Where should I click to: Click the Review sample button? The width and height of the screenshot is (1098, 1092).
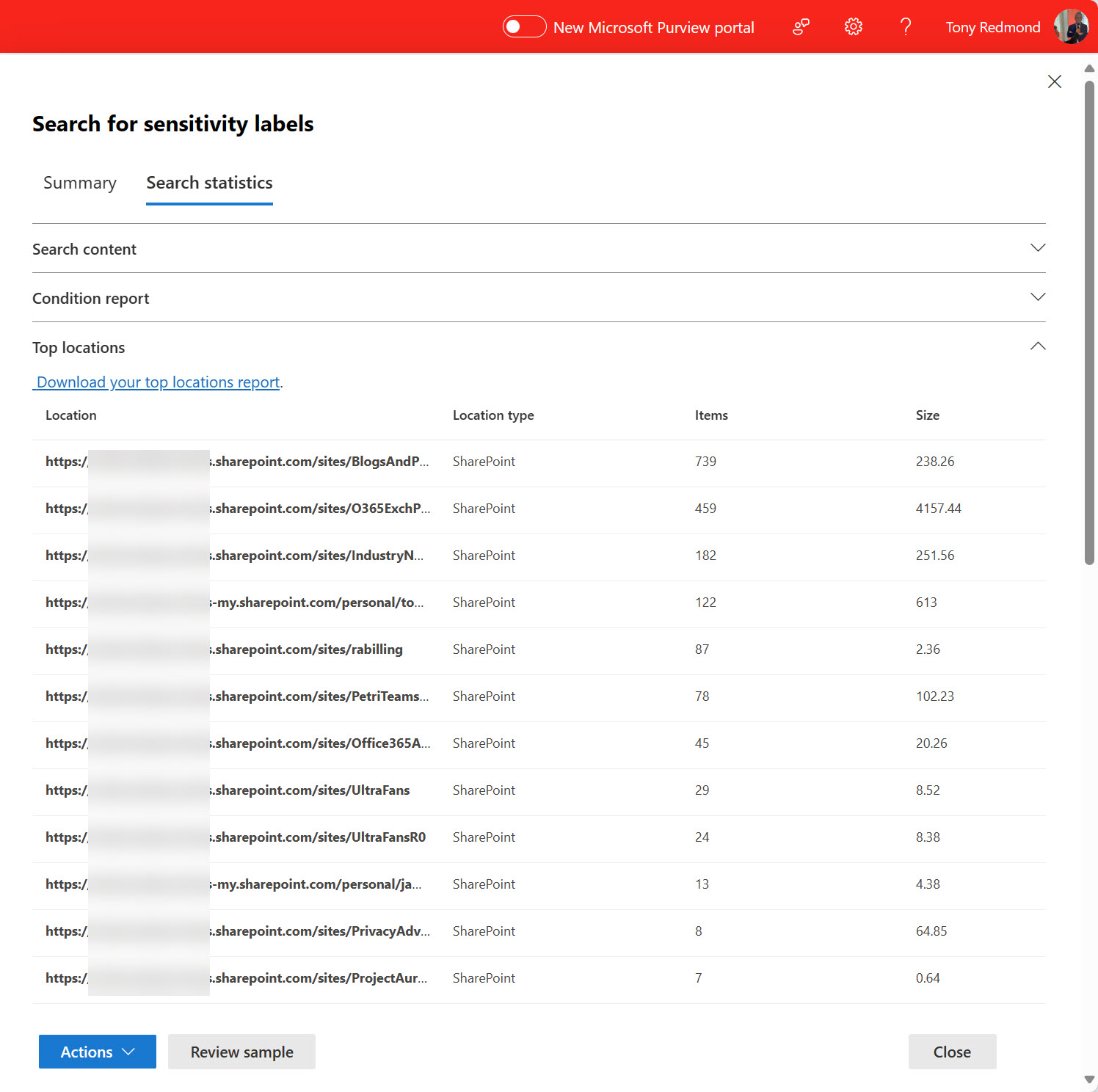[x=241, y=1052]
